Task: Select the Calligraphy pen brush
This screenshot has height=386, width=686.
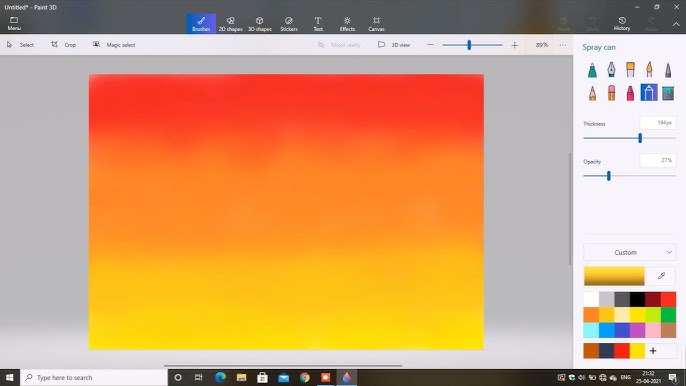Action: pos(611,70)
